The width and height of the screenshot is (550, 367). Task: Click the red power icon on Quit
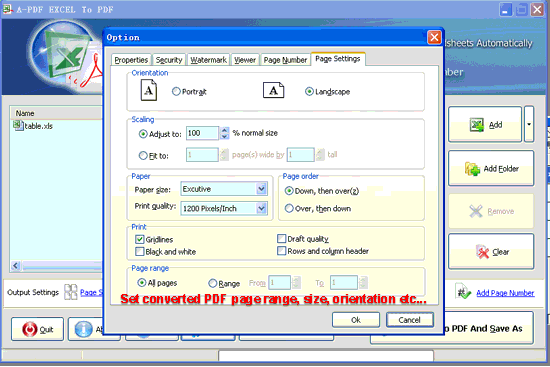(x=29, y=329)
